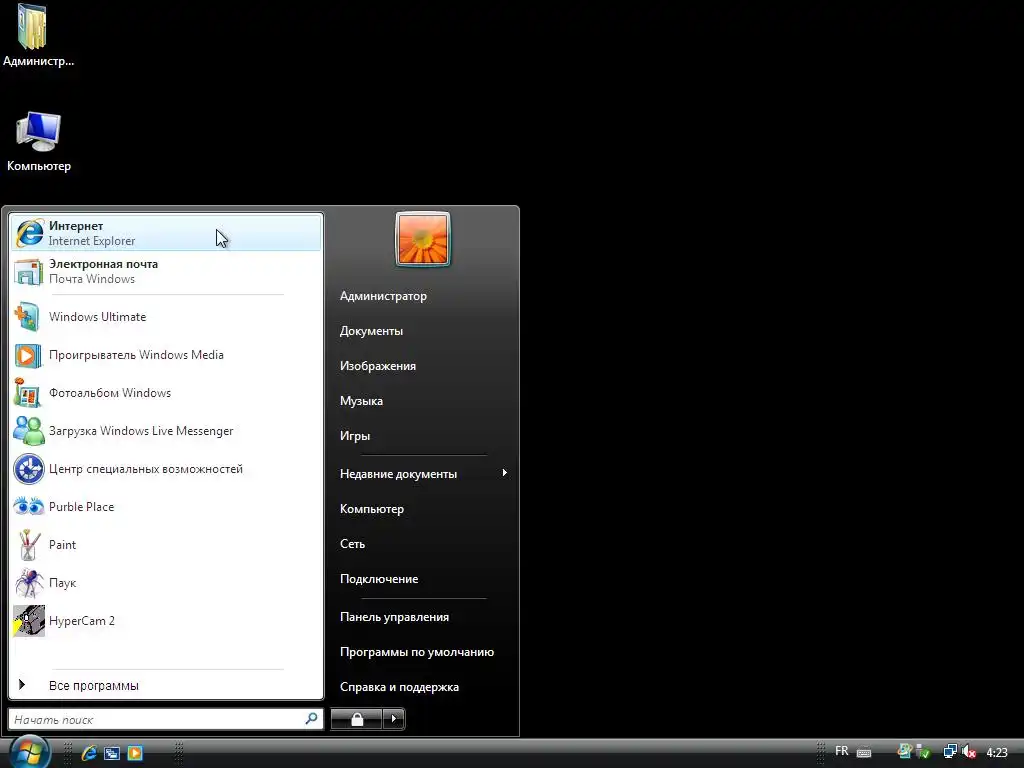Click tray icon with green checkmark

(923, 752)
